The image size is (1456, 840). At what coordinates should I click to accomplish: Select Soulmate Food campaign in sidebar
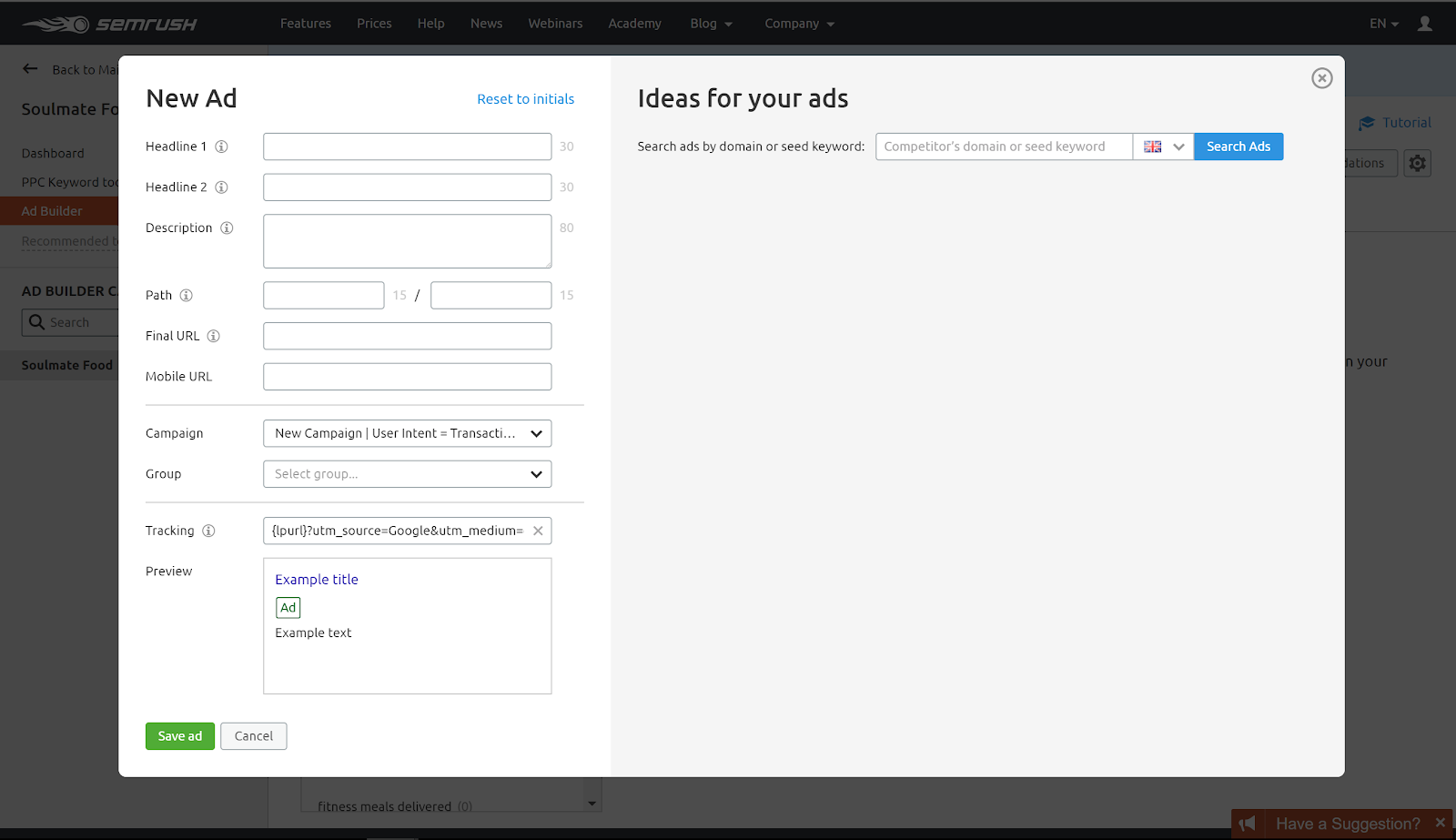(x=59, y=366)
